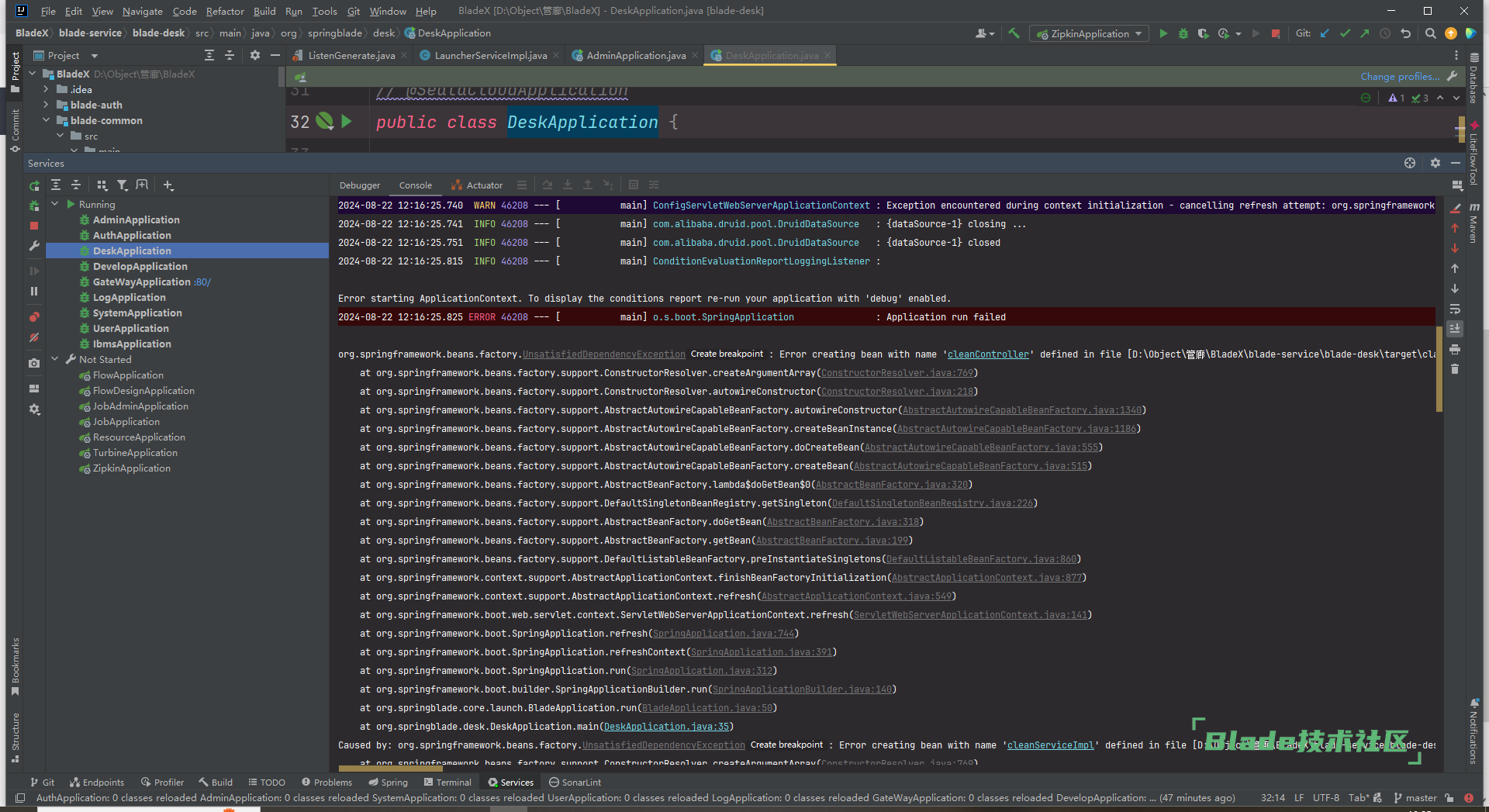Click master git branch in status bar
This screenshot has width=1489, height=812.
pyautogui.click(x=1416, y=798)
